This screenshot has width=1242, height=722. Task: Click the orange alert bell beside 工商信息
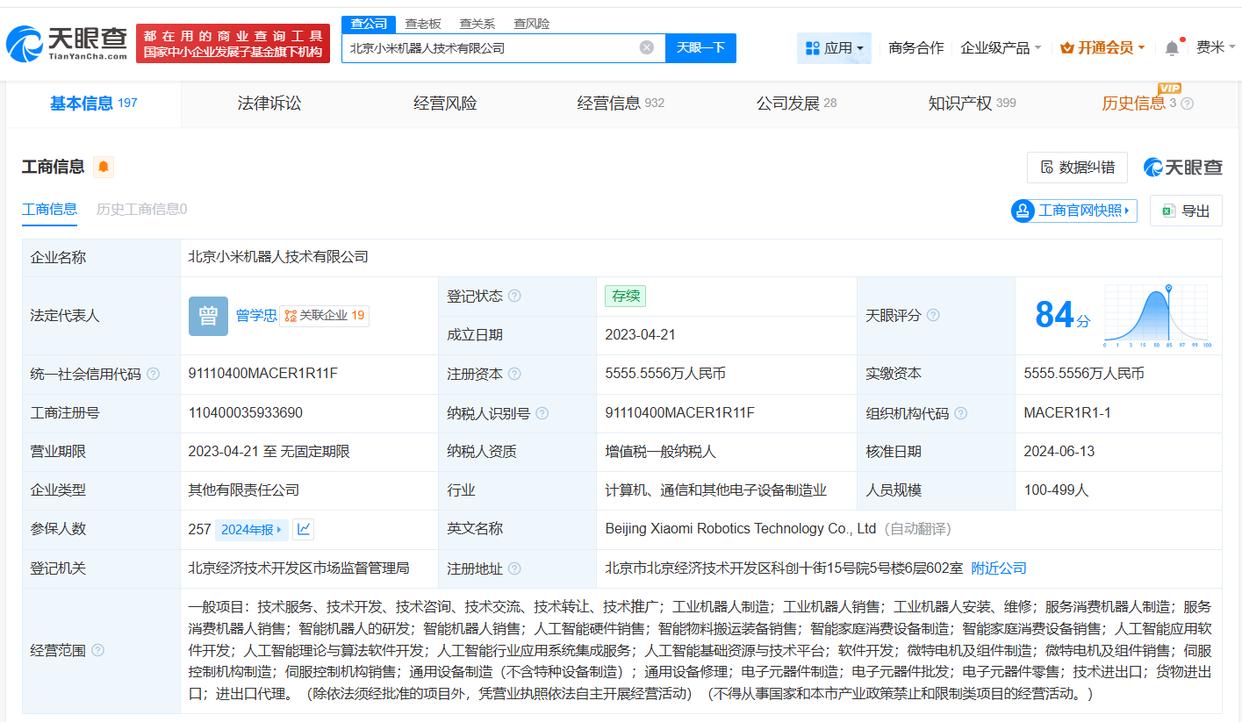coord(103,167)
